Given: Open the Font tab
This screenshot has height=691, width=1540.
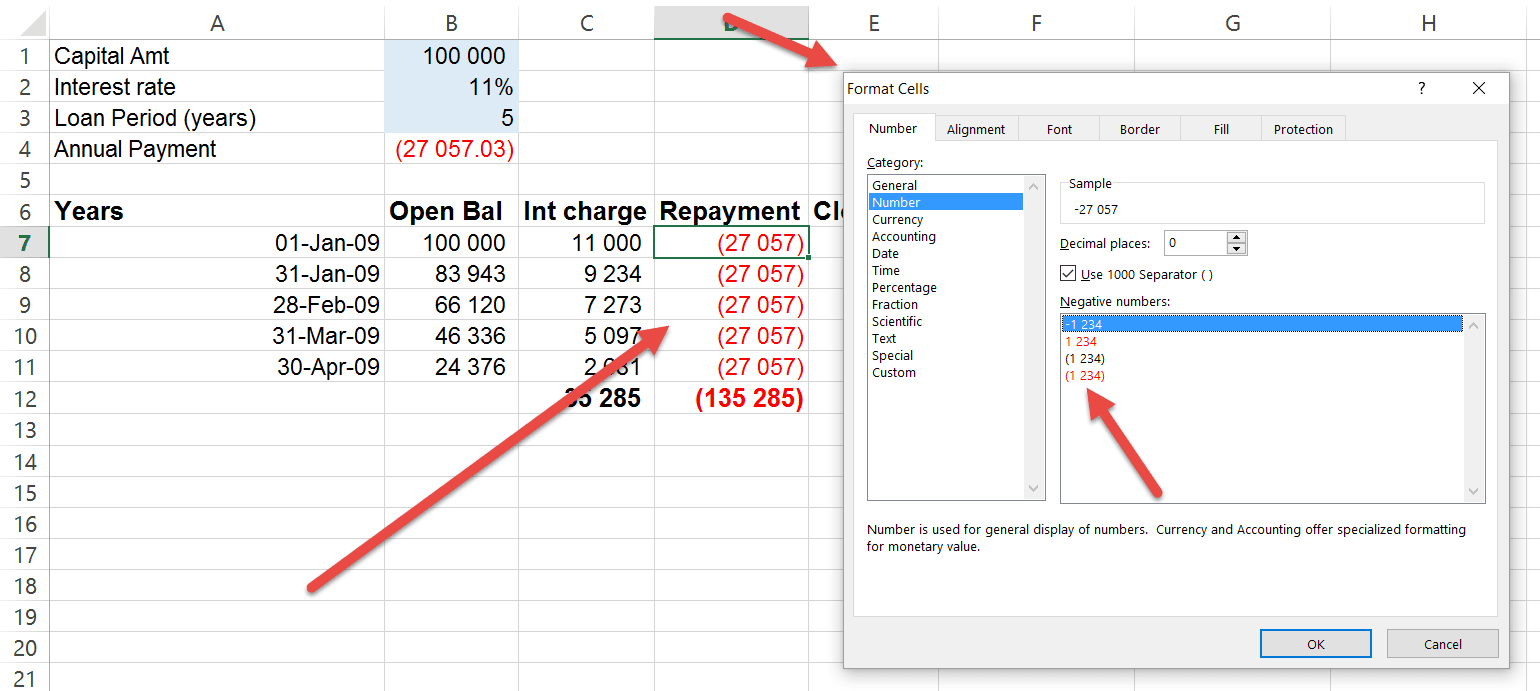Looking at the screenshot, I should [x=1059, y=129].
